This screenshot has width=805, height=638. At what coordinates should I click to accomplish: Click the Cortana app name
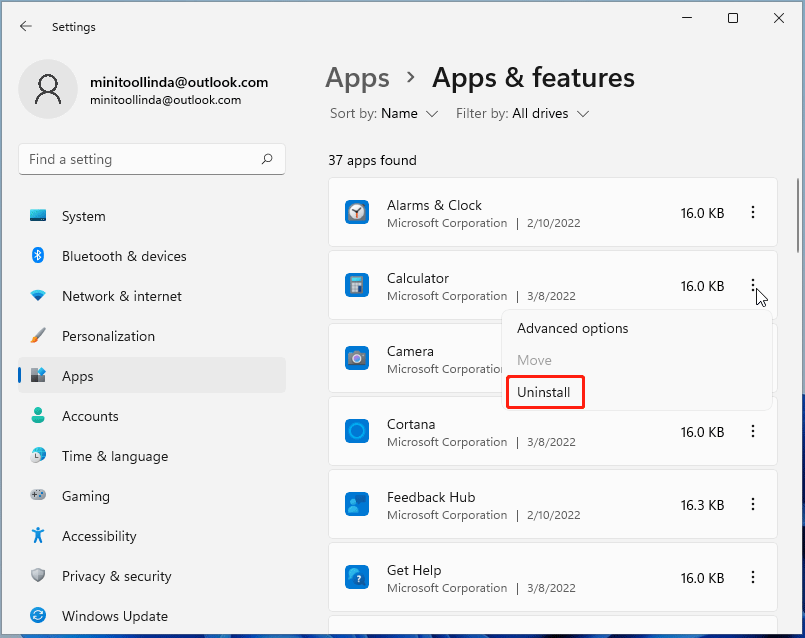click(411, 424)
